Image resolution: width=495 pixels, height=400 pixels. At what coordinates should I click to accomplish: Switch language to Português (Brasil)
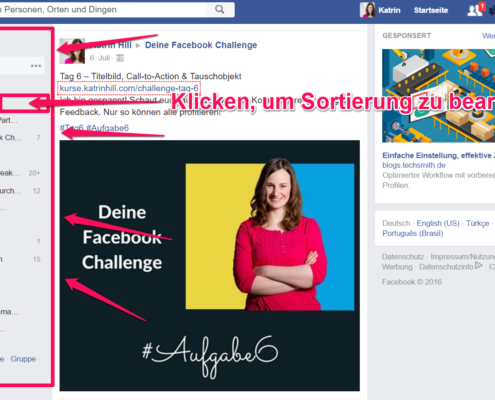tap(413, 233)
